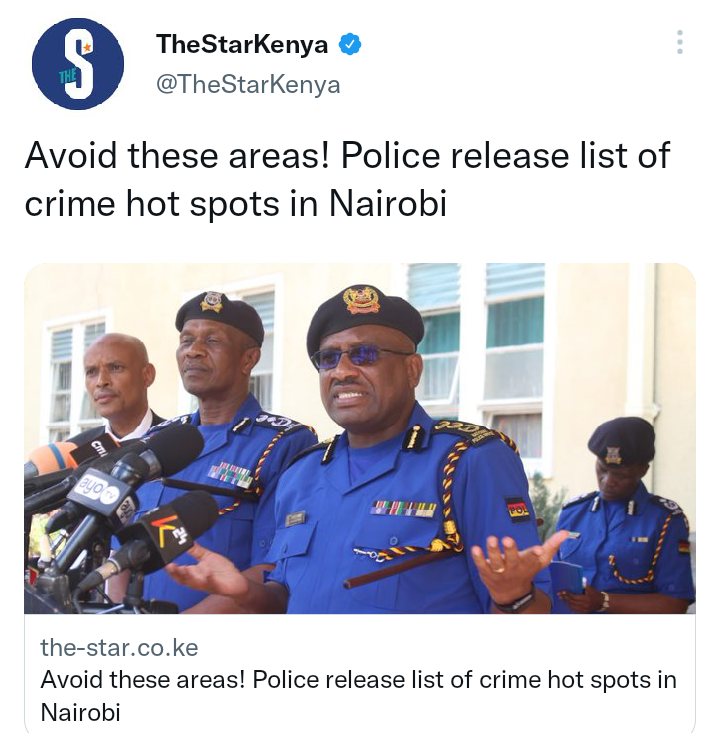Open the article headline under the photo
Image resolution: width=719 pixels, height=733 pixels.
[359, 696]
